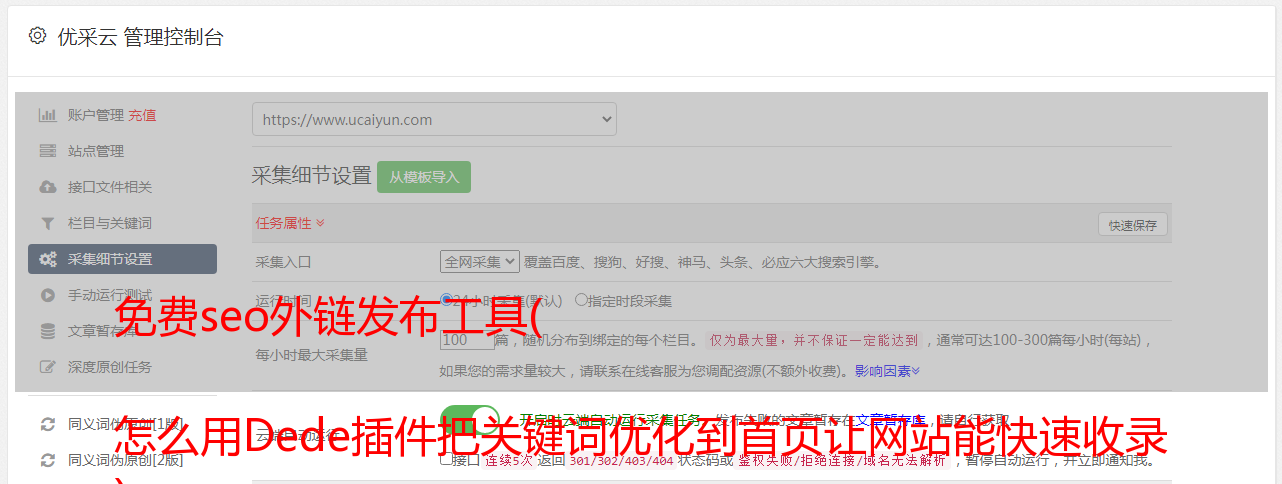Click the refresh icon for 同义词伪原创[1版]
Screen dimensions: 1282x484
pos(47,424)
